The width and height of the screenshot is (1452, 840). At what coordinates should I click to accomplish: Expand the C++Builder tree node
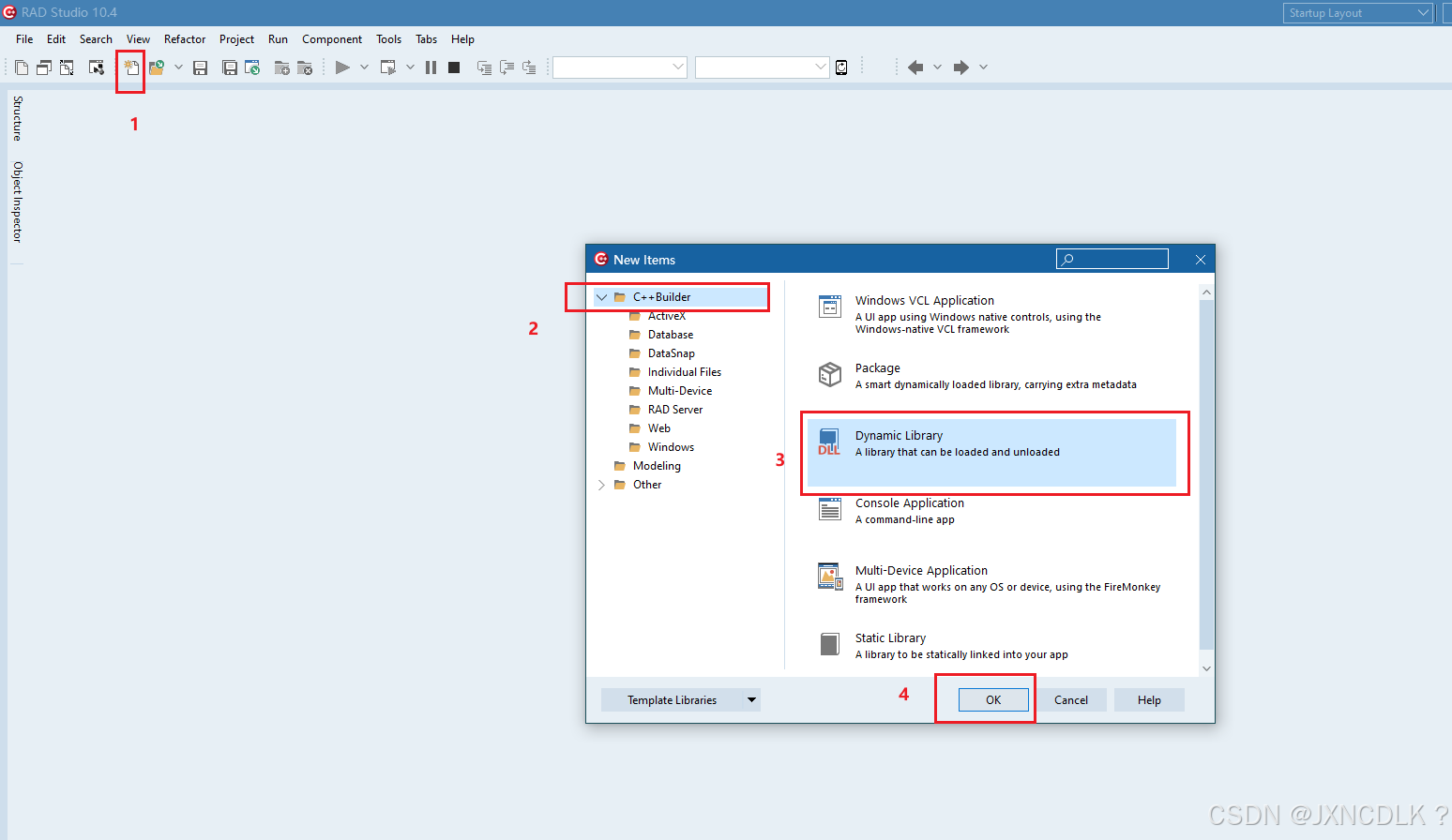coord(601,296)
